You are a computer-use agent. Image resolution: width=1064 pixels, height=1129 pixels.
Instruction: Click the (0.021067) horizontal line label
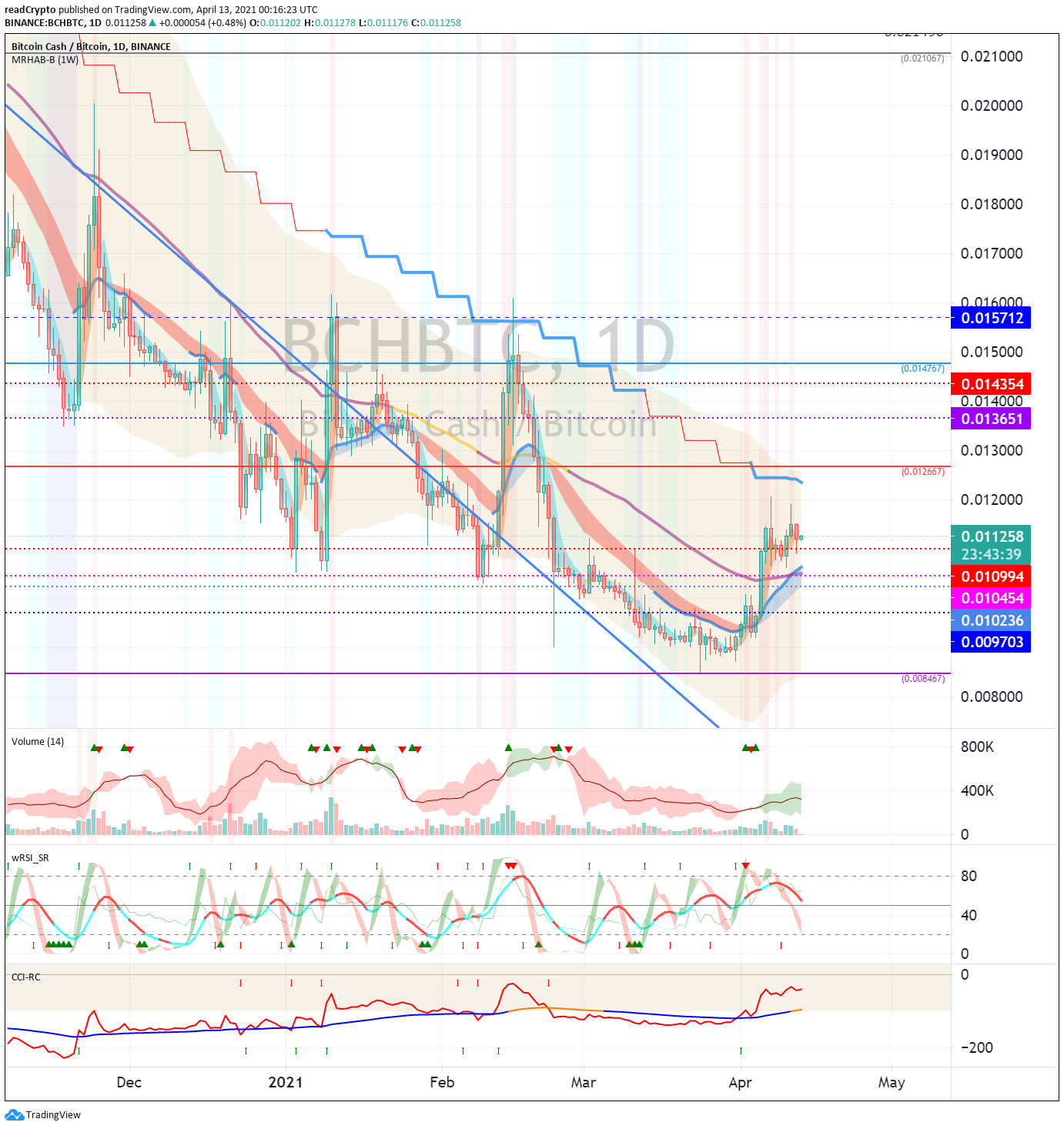tap(922, 58)
